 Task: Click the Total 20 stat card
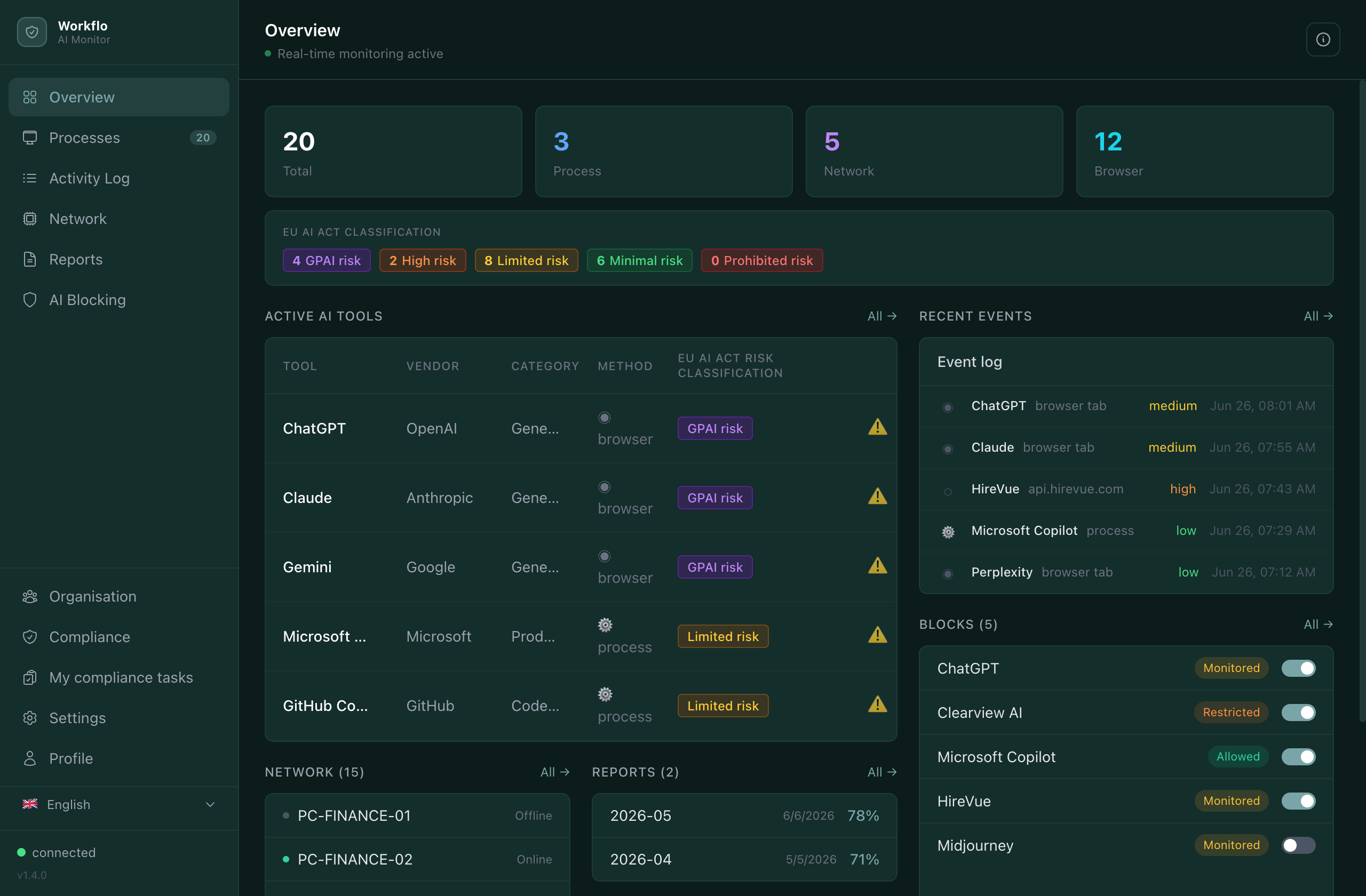click(x=393, y=151)
